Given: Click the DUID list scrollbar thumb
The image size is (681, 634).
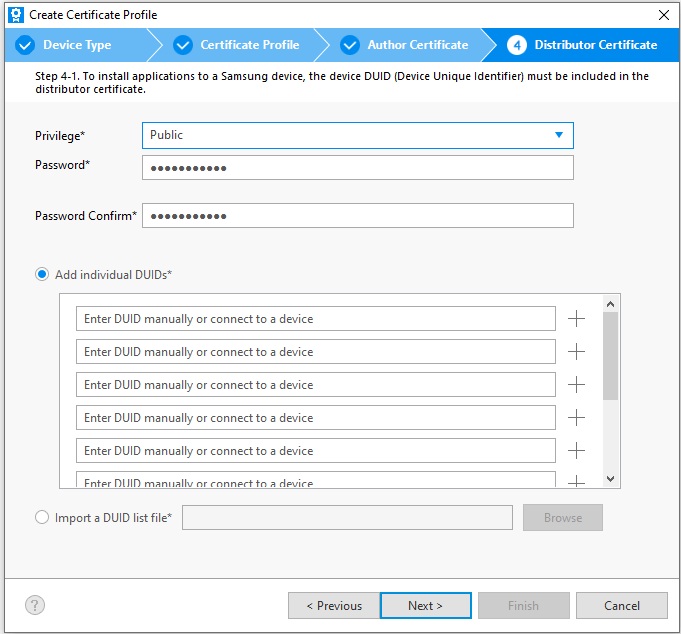Looking at the screenshot, I should coord(610,355).
